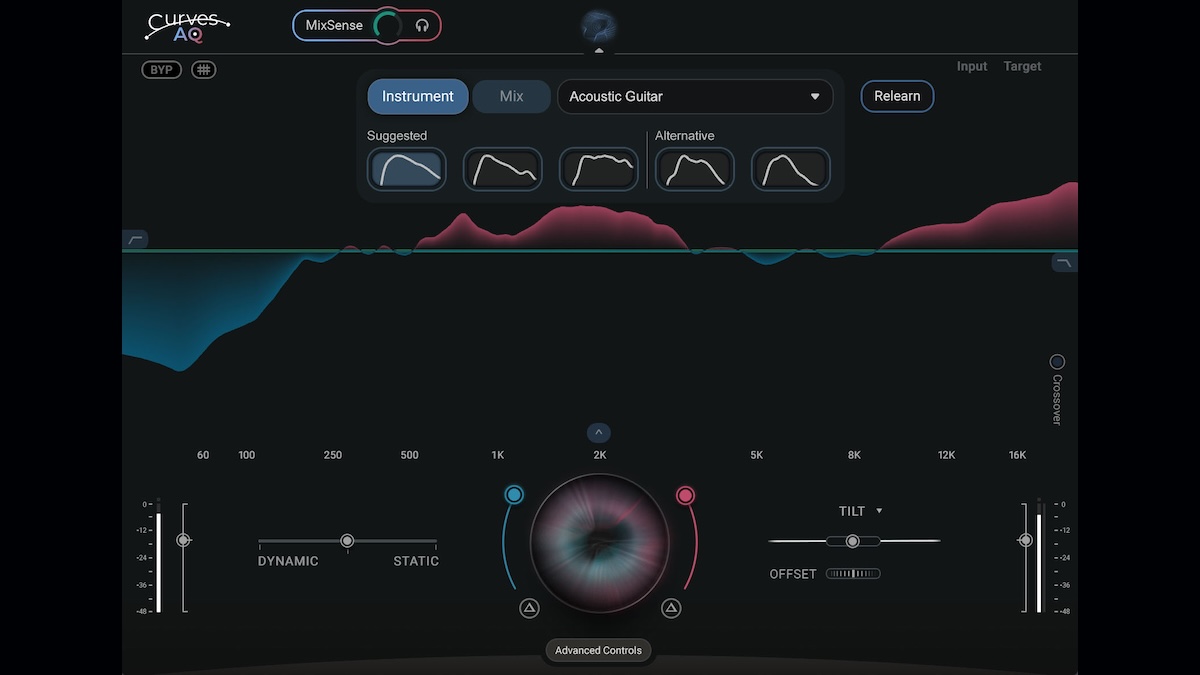Click the output level meter on the right
Viewport: 1200px width, 675px height.
[1039, 555]
